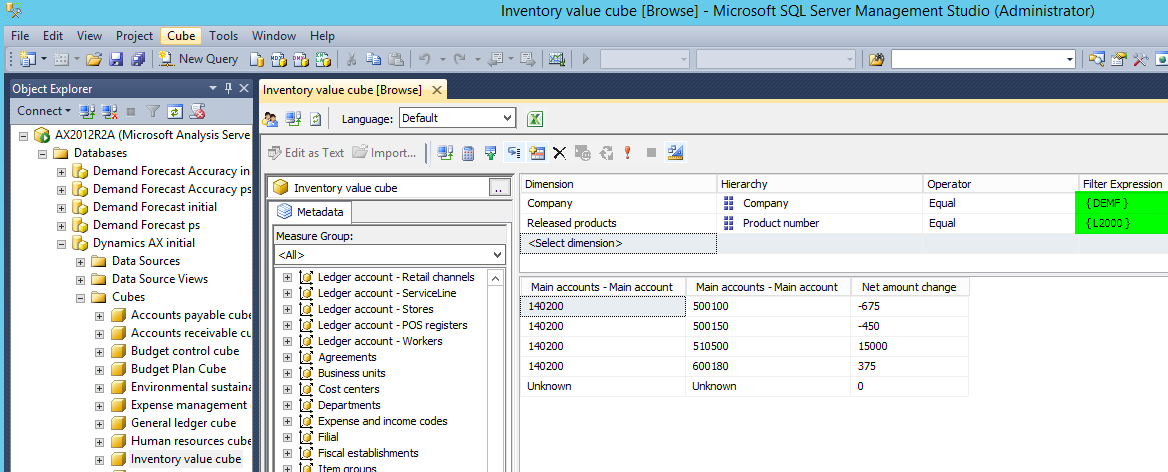Image resolution: width=1168 pixels, height=472 pixels.
Task: Open the Language dropdown
Action: click(506, 118)
